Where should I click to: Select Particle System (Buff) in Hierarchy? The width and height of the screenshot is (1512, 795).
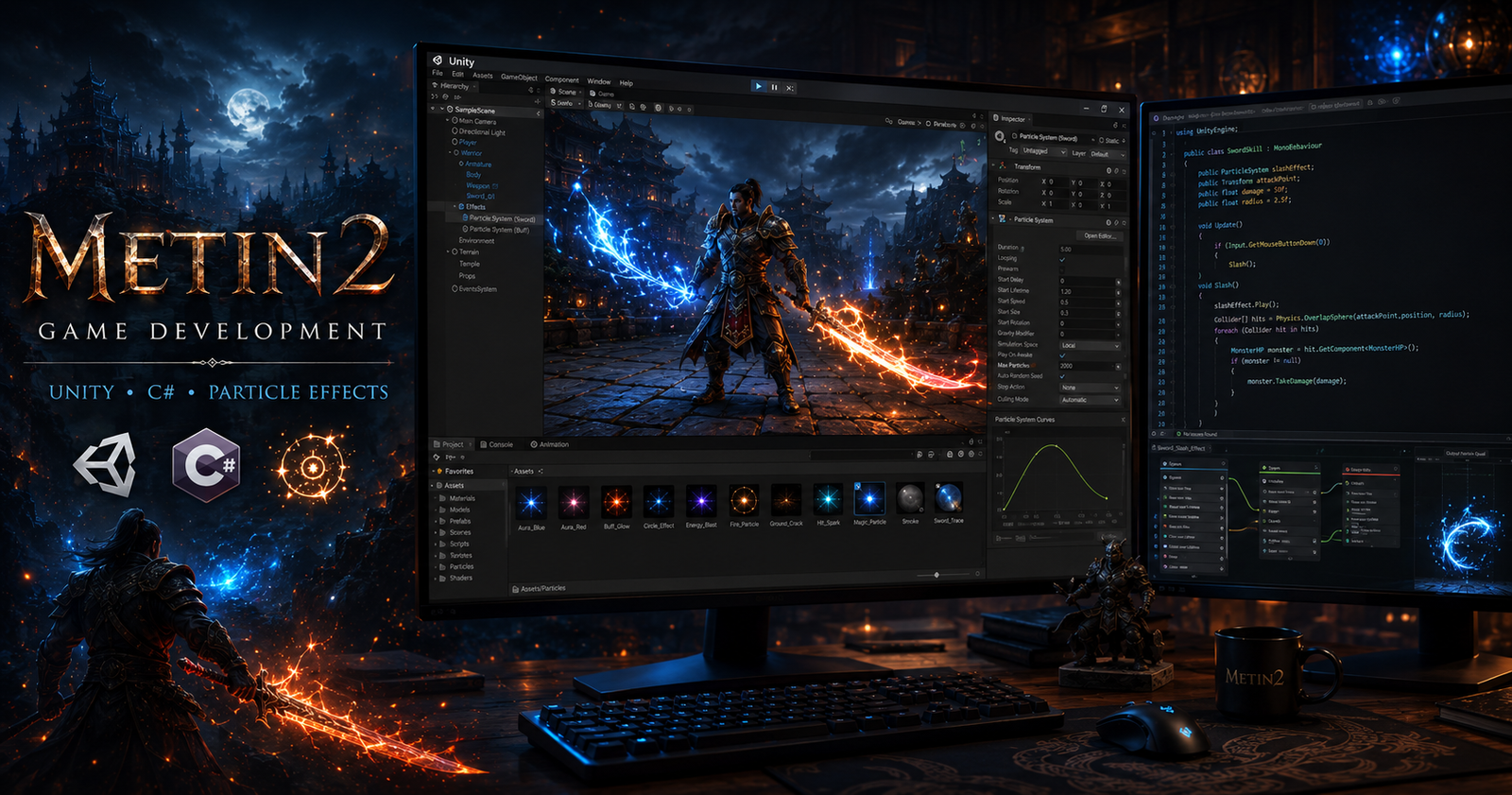point(496,230)
